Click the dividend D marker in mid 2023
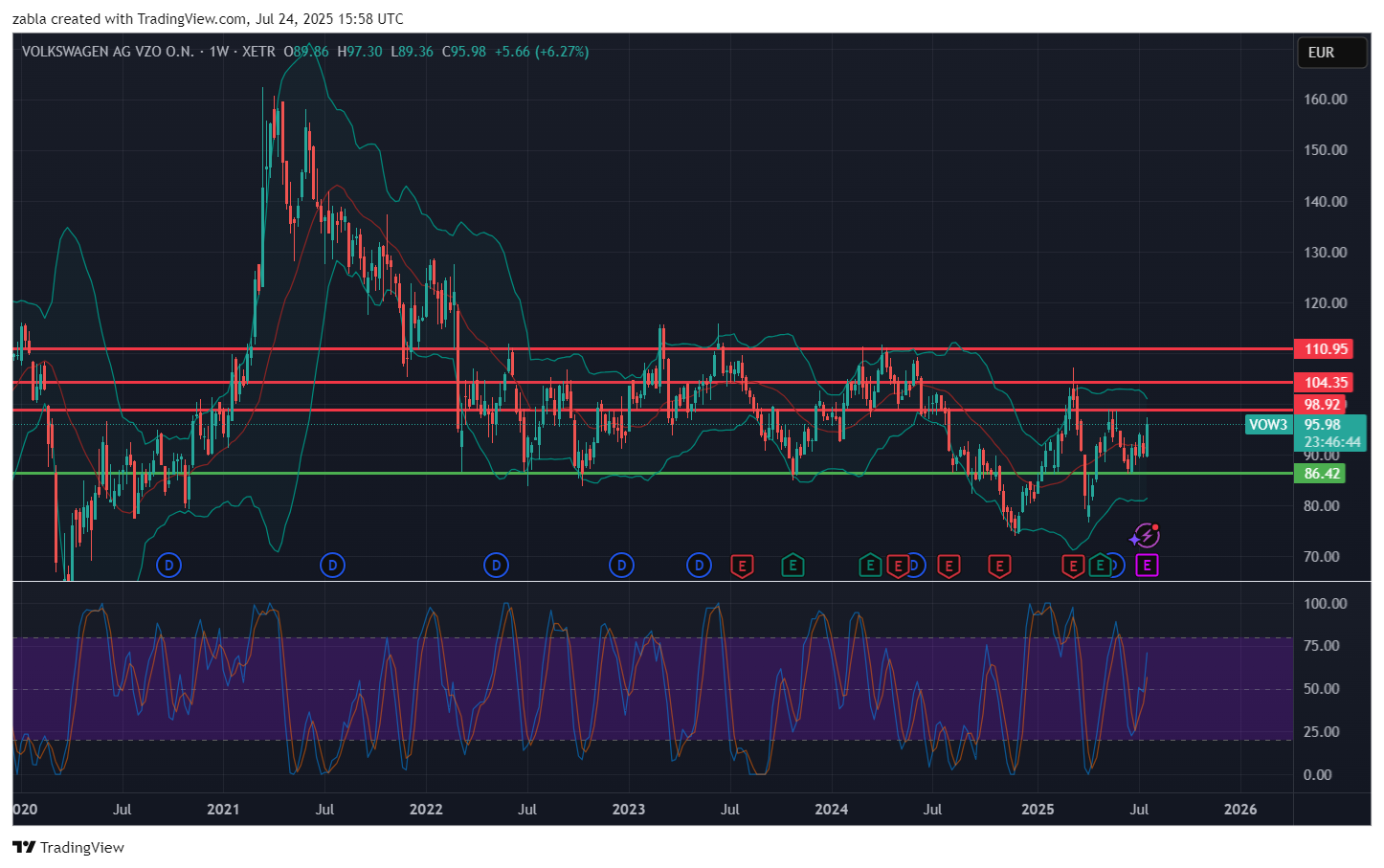1384x868 pixels. coord(700,566)
